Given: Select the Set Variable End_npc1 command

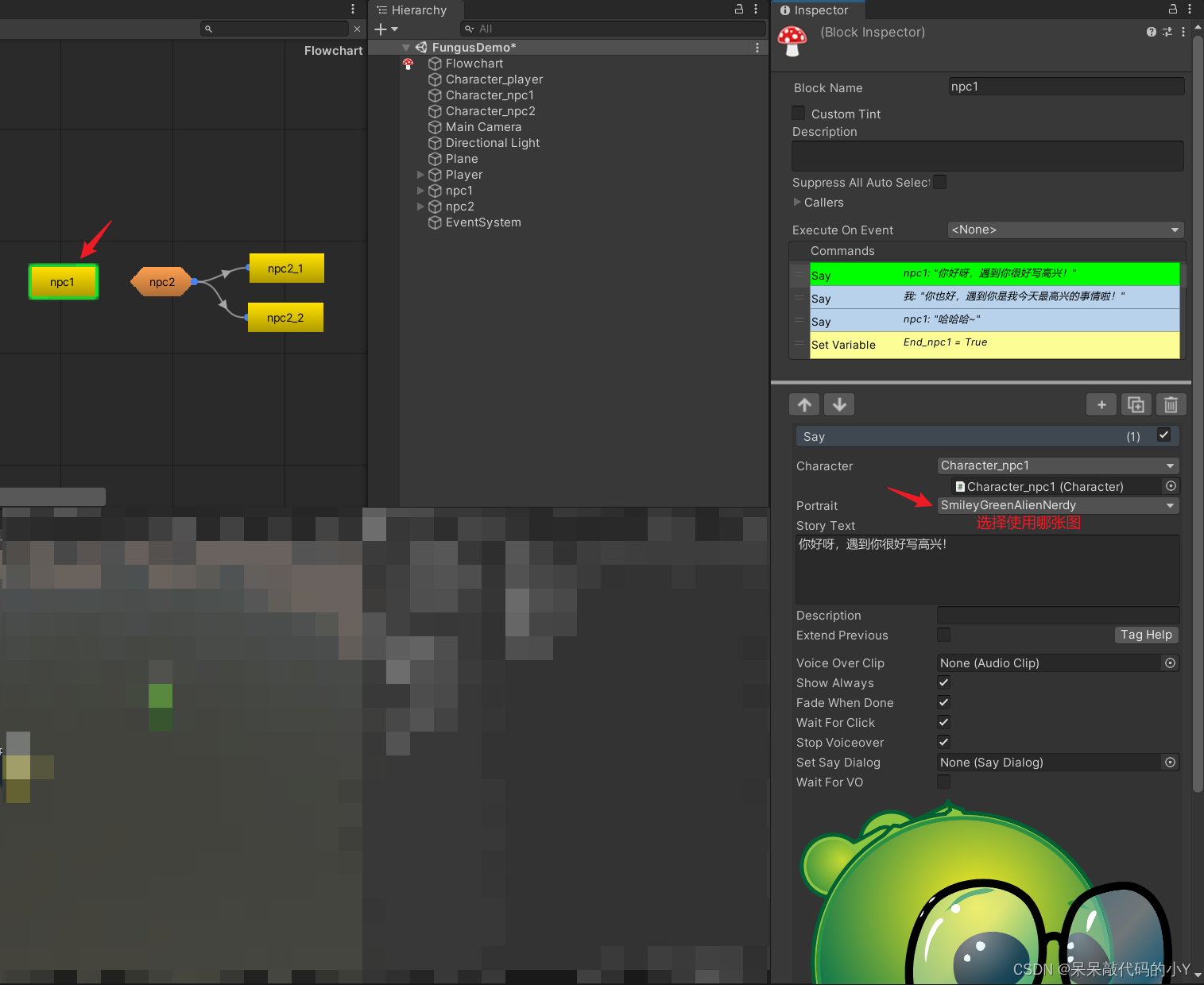Looking at the screenshot, I should click(x=994, y=345).
